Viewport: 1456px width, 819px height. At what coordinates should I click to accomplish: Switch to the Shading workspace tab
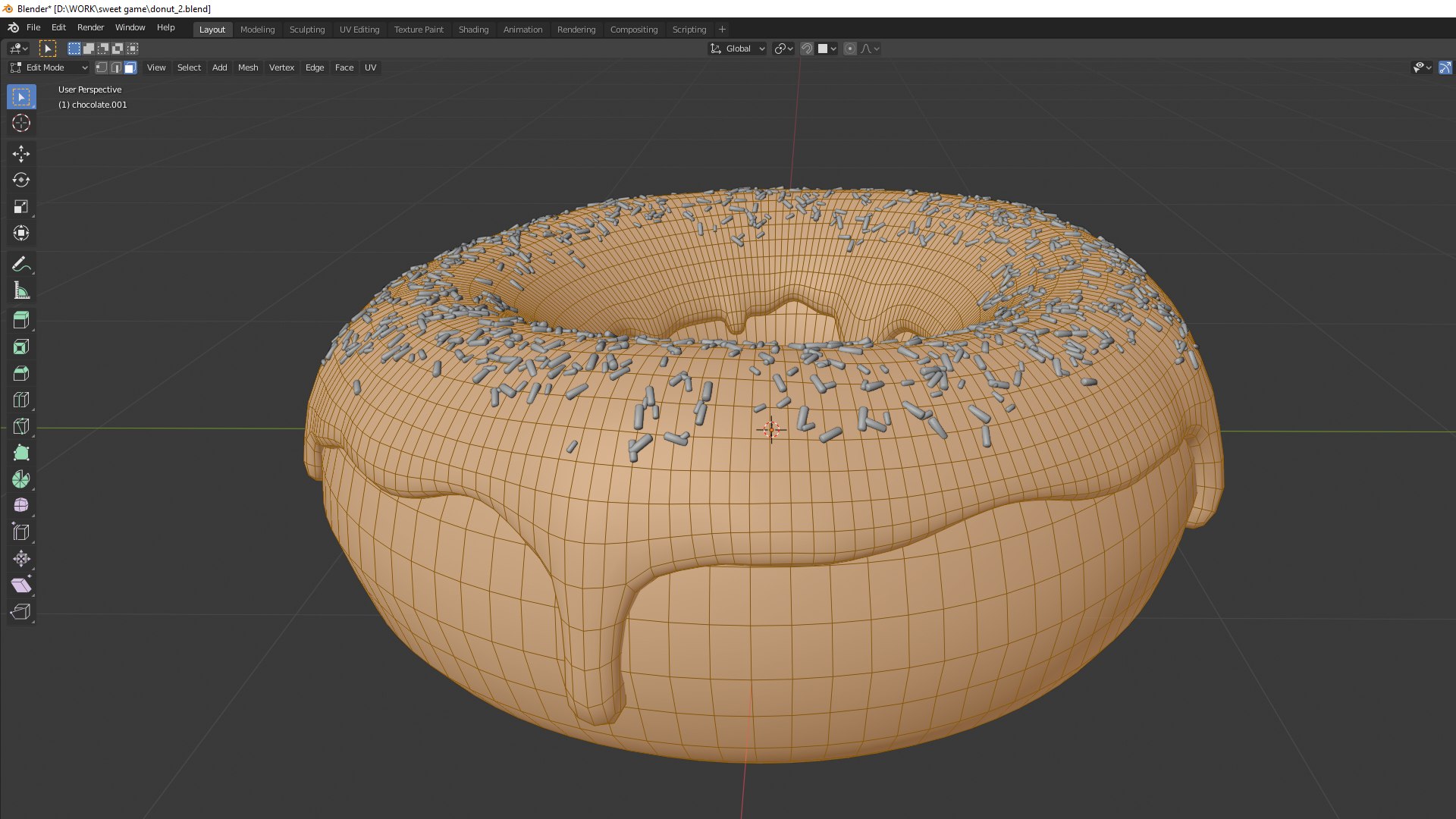473,30
